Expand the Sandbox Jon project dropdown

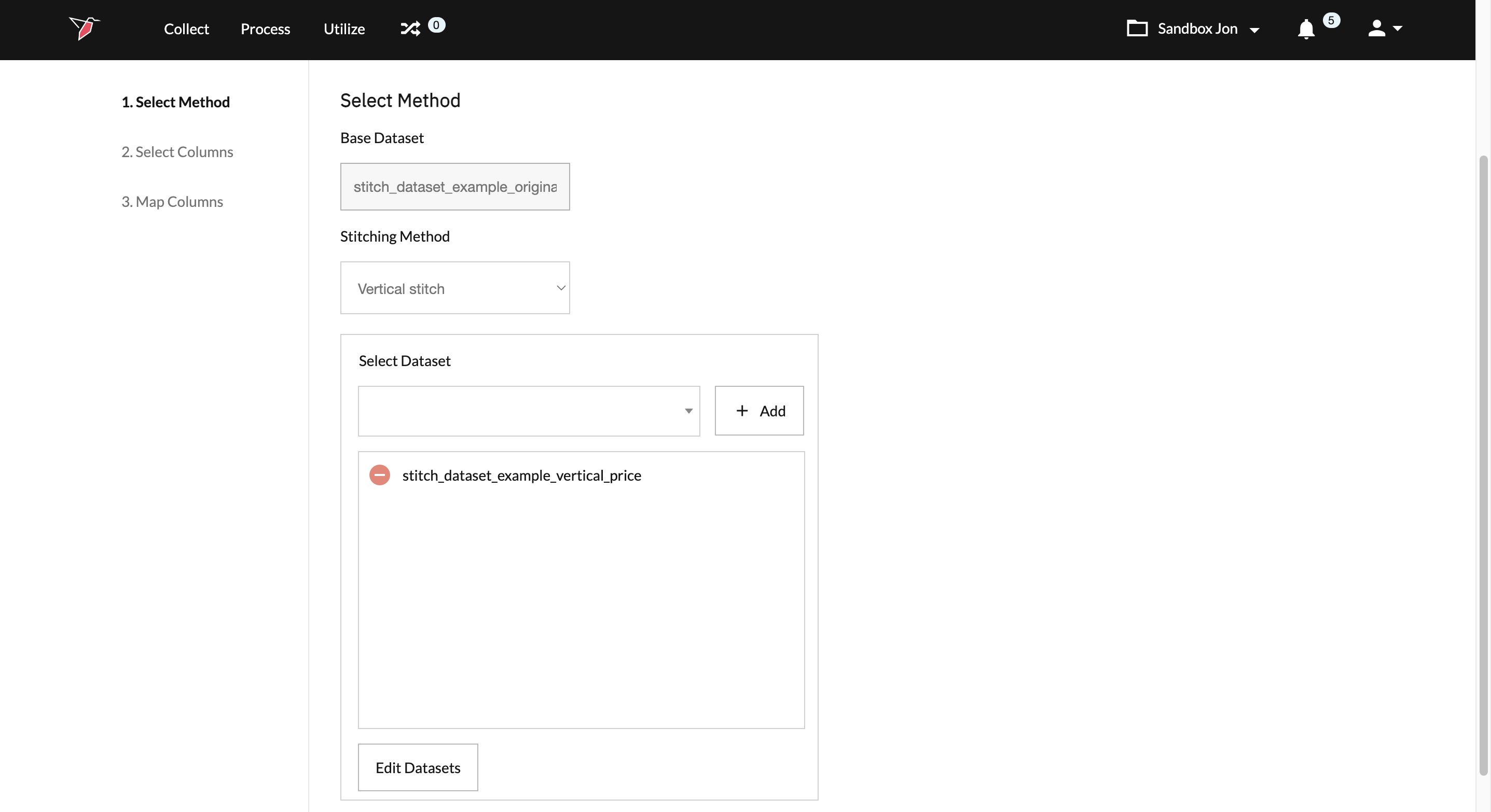[1254, 30]
